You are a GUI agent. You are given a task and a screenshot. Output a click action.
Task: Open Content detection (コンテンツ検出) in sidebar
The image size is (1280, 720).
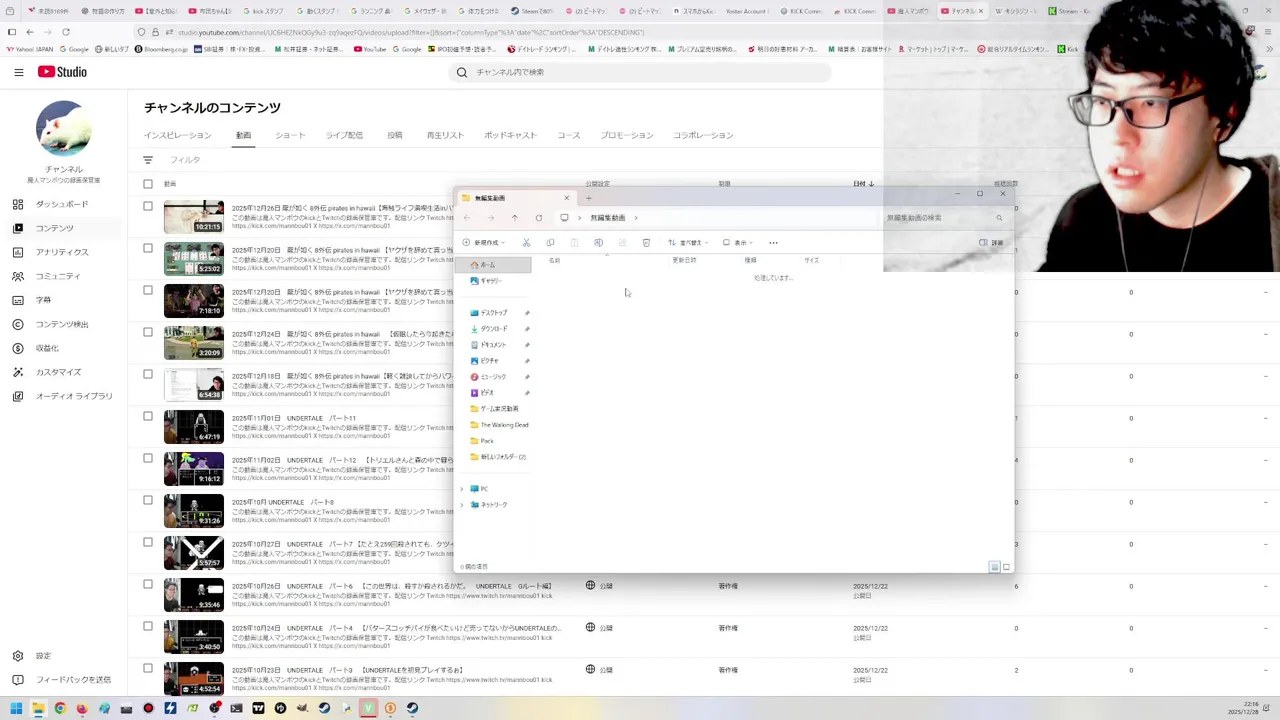(61, 324)
